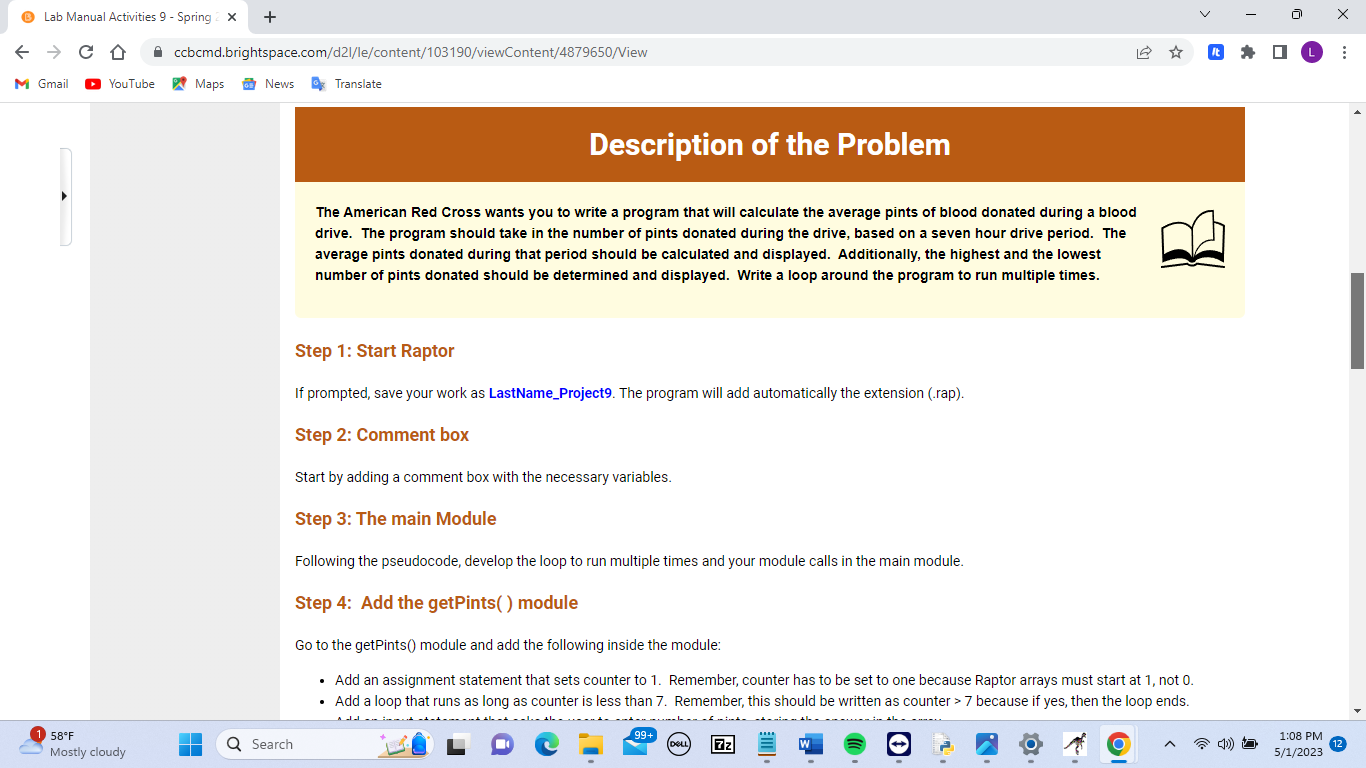Open the Photos app in taskbar
Image resolution: width=1366 pixels, height=768 pixels.
click(x=986, y=744)
